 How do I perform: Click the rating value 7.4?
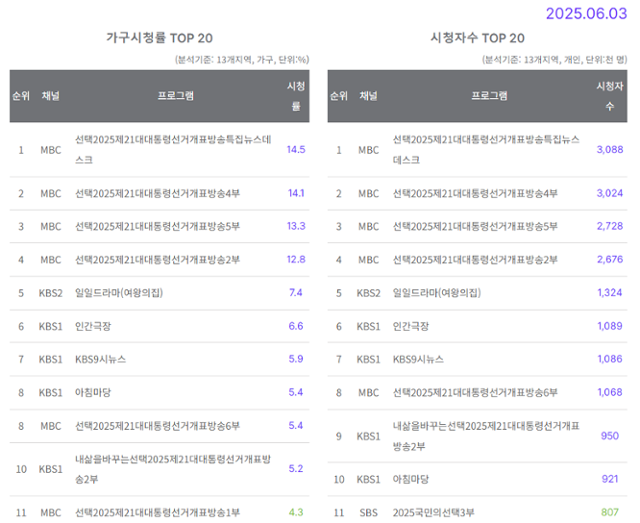click(x=296, y=293)
